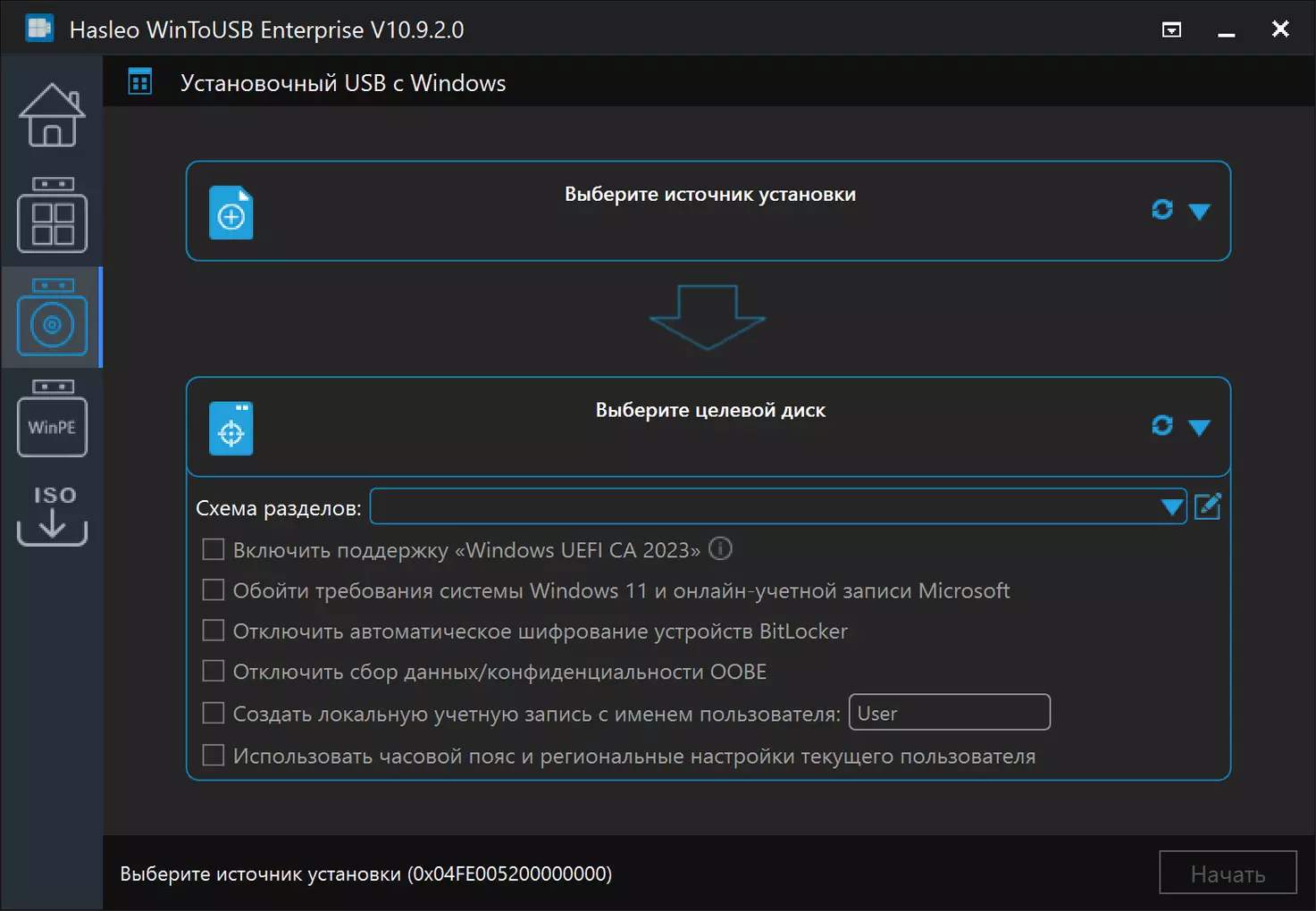Enable «Windows UEFI CA 2023» support checkbox
This screenshot has height=911, width=1316.
point(214,549)
